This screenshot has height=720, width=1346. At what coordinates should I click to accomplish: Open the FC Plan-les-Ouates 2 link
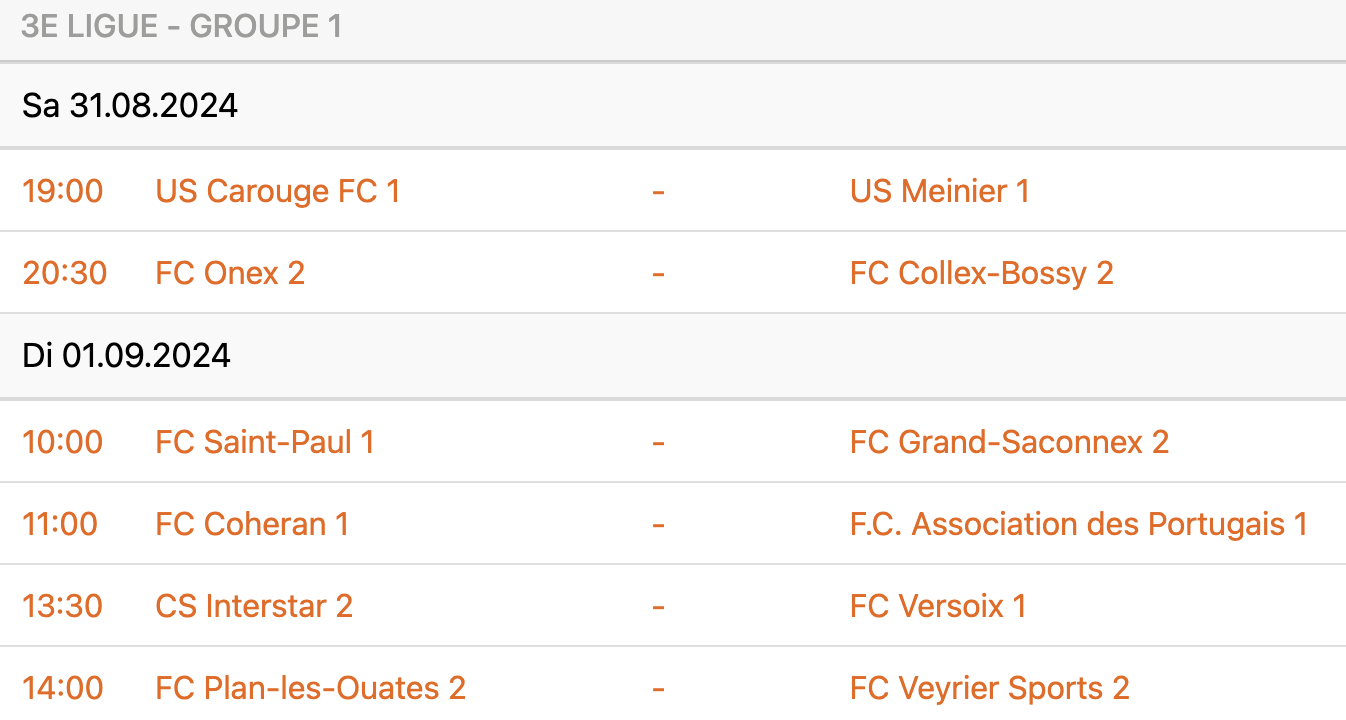pyautogui.click(x=310, y=688)
